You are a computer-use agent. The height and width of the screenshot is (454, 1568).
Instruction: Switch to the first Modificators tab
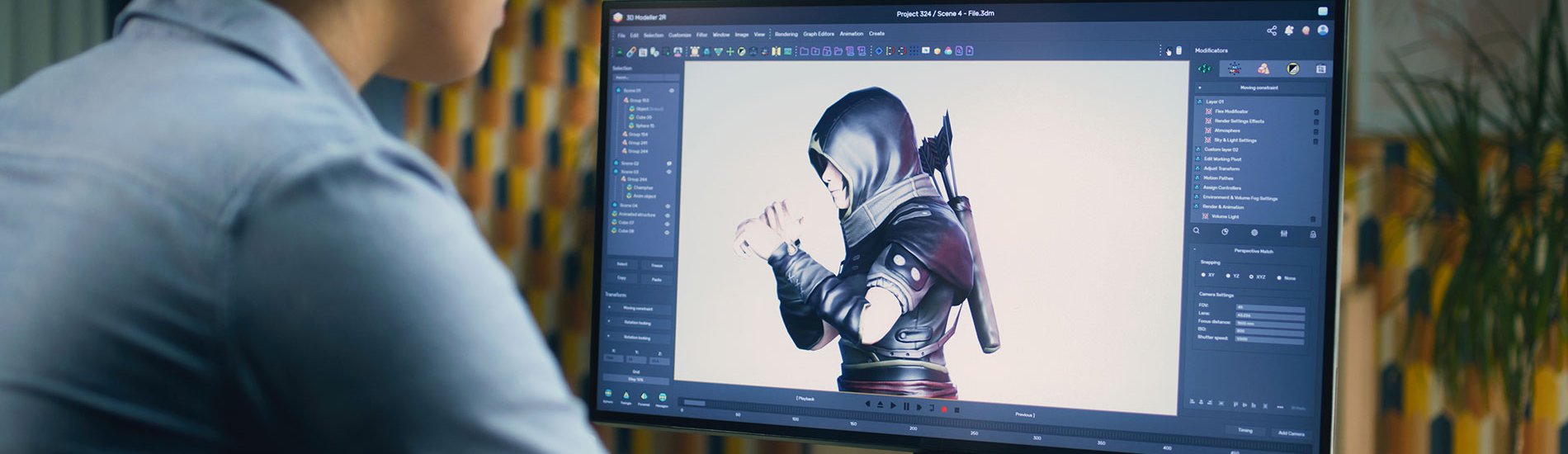[1205, 69]
